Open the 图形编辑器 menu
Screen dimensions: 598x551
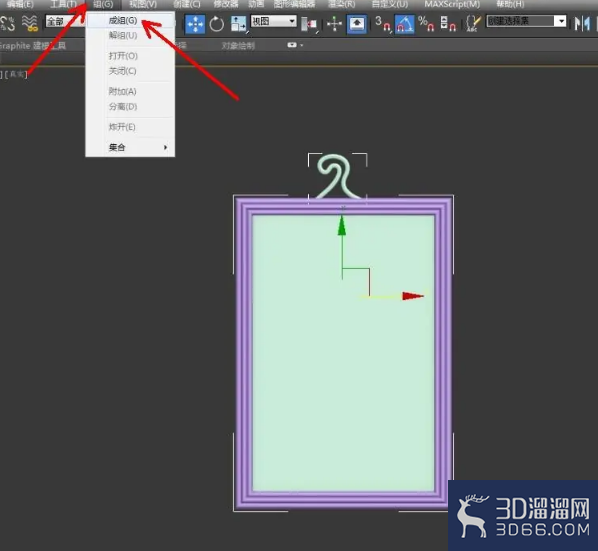[294, 4]
